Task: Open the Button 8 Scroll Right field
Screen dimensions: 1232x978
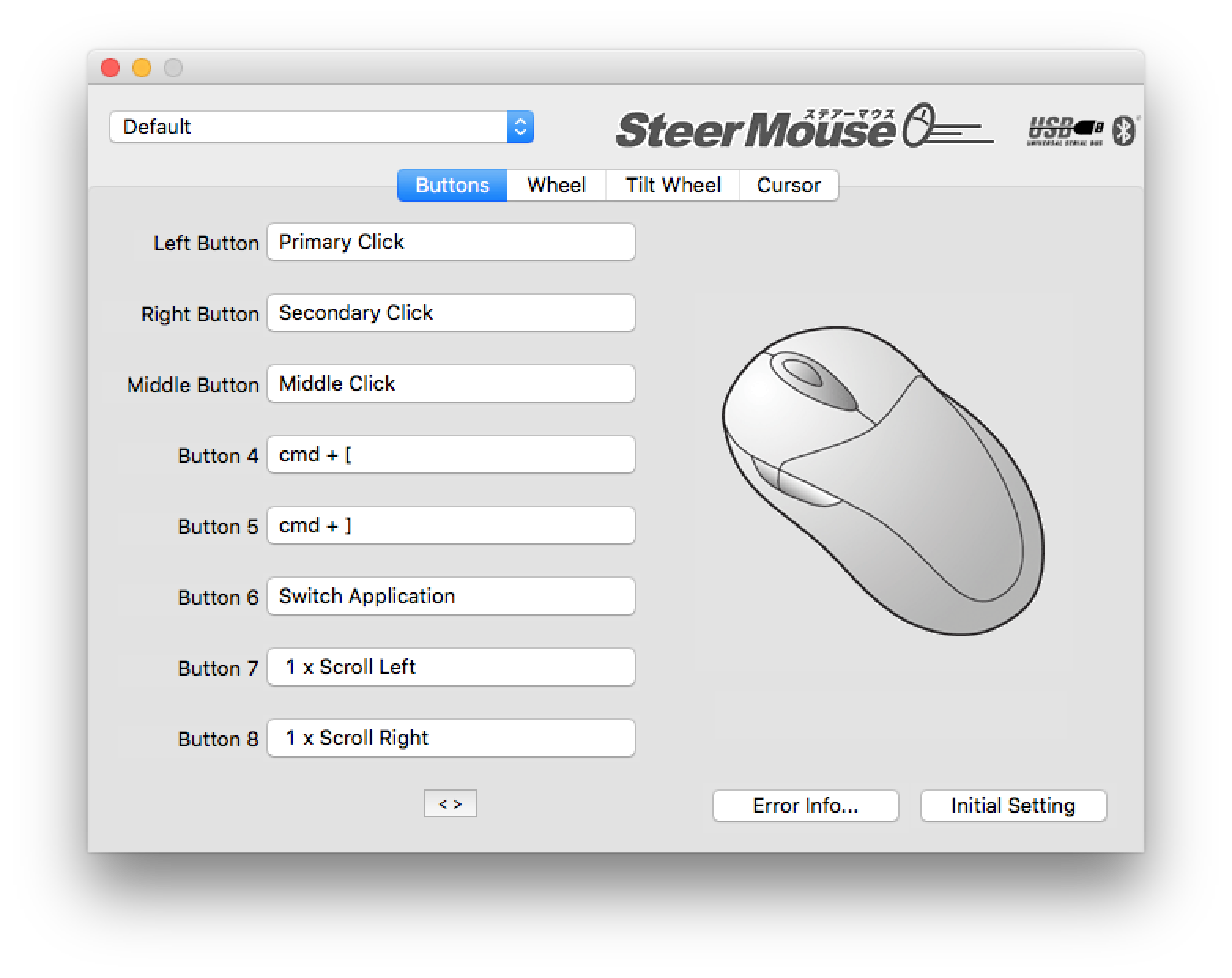Action: click(451, 738)
